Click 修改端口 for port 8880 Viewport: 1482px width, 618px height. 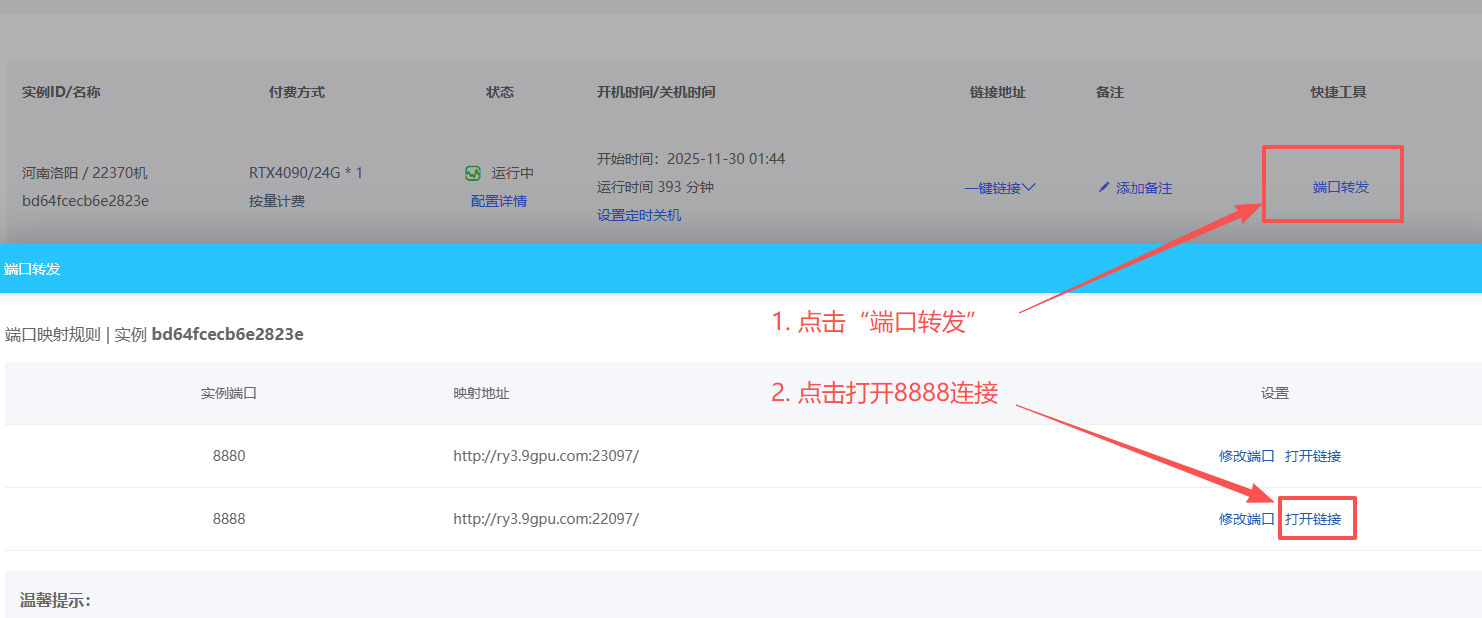1246,456
